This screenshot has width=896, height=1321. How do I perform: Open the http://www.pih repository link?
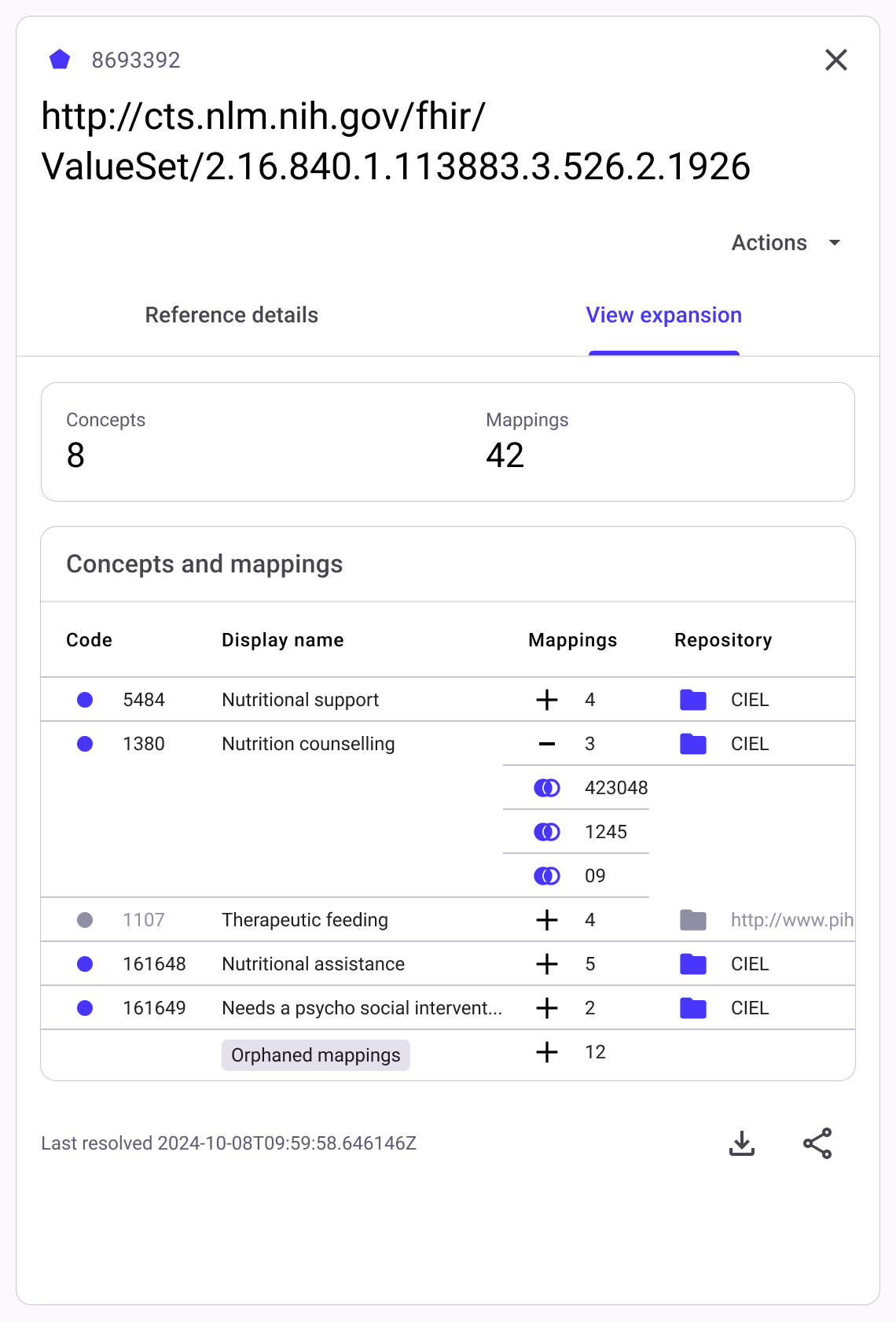pyautogui.click(x=791, y=920)
